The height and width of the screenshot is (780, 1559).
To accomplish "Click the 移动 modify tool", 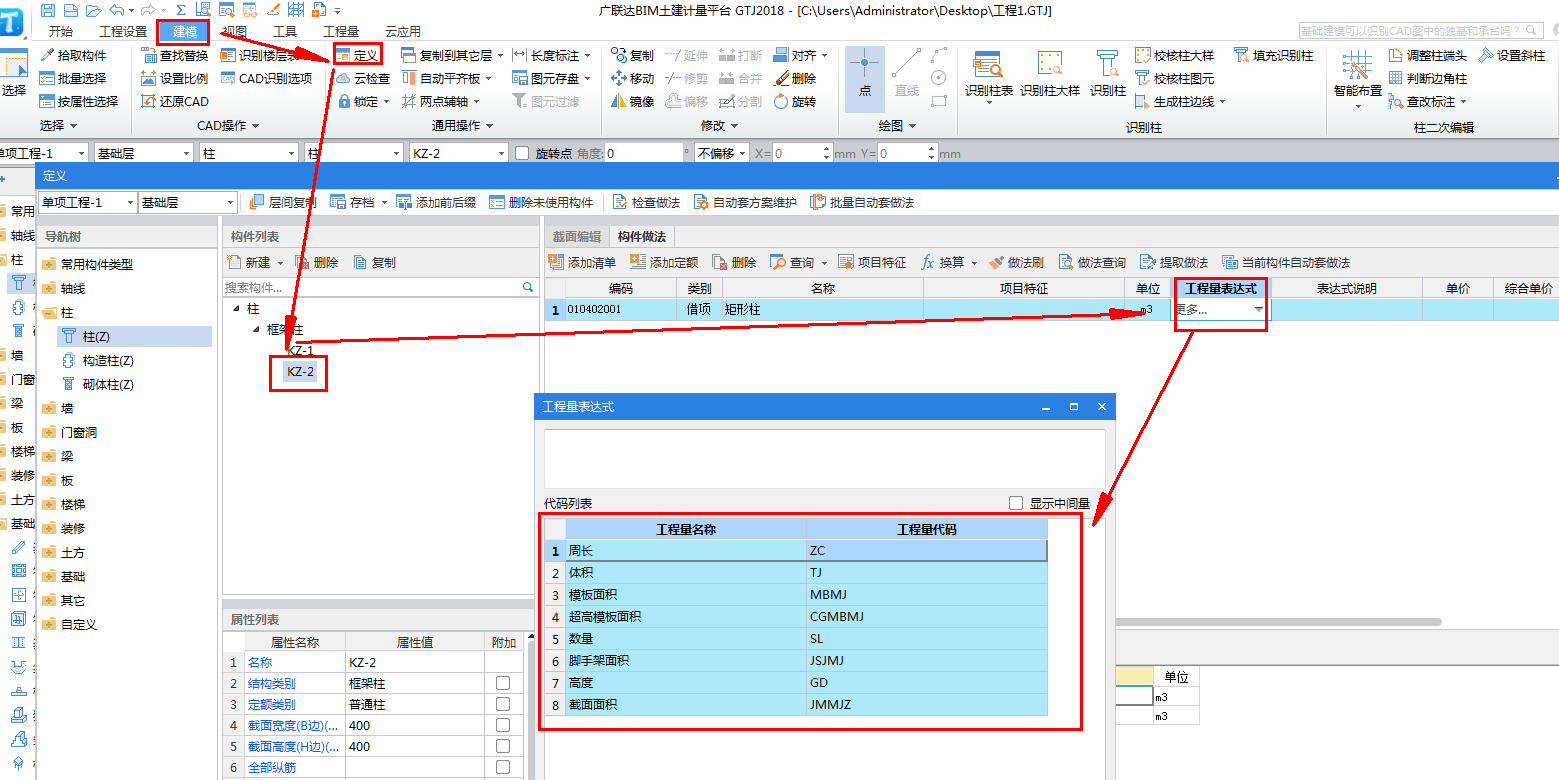I will pyautogui.click(x=632, y=78).
